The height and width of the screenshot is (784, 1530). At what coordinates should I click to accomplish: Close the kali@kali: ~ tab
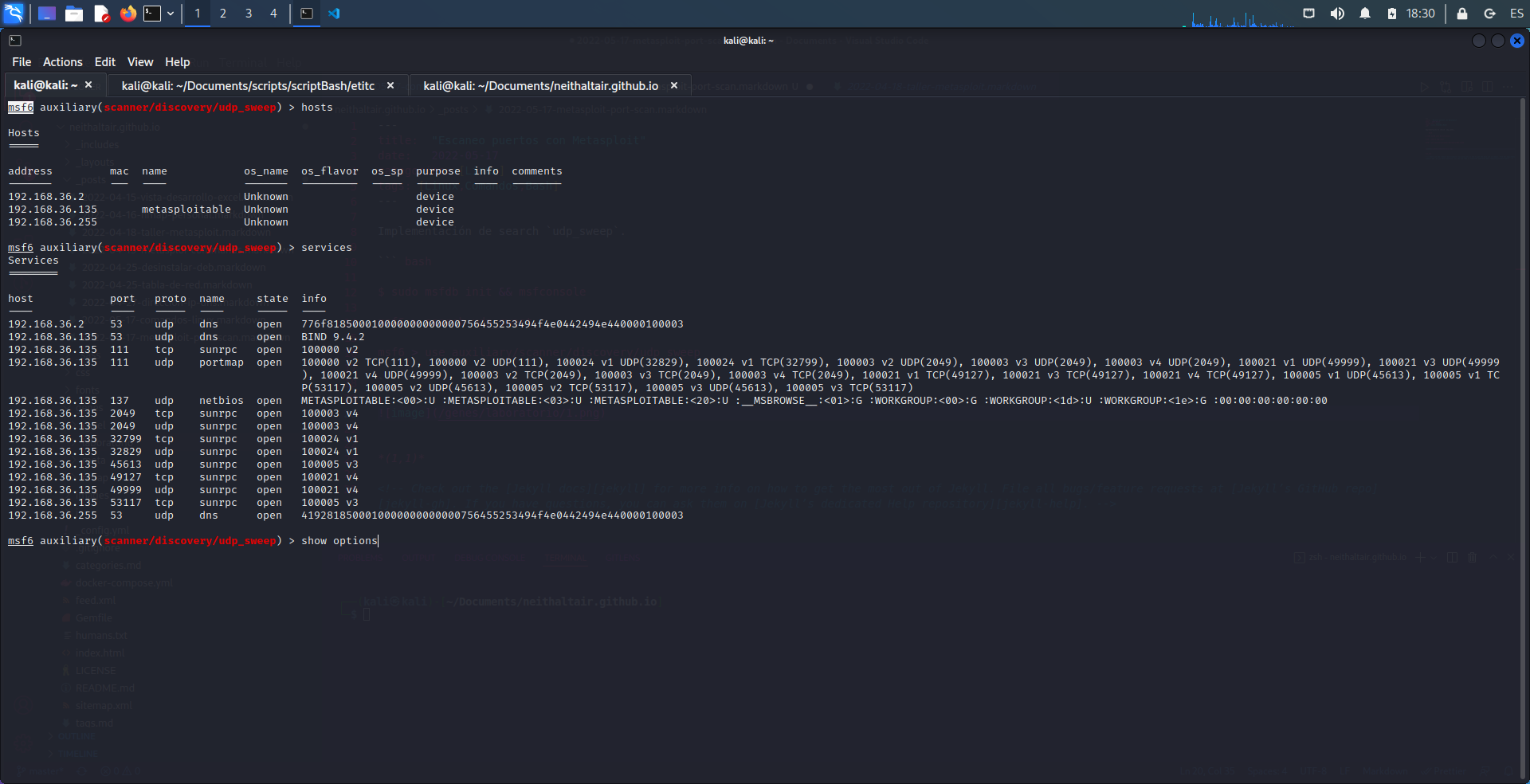pos(88,85)
